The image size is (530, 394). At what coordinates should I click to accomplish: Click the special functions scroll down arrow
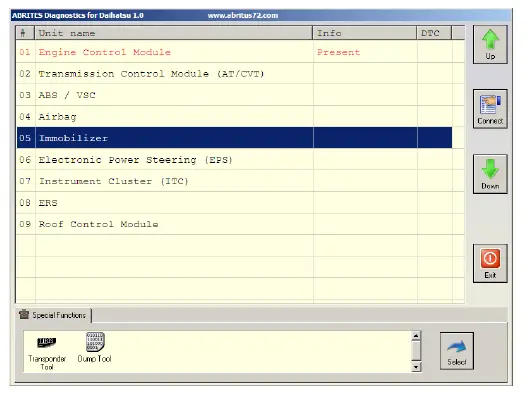tap(416, 367)
